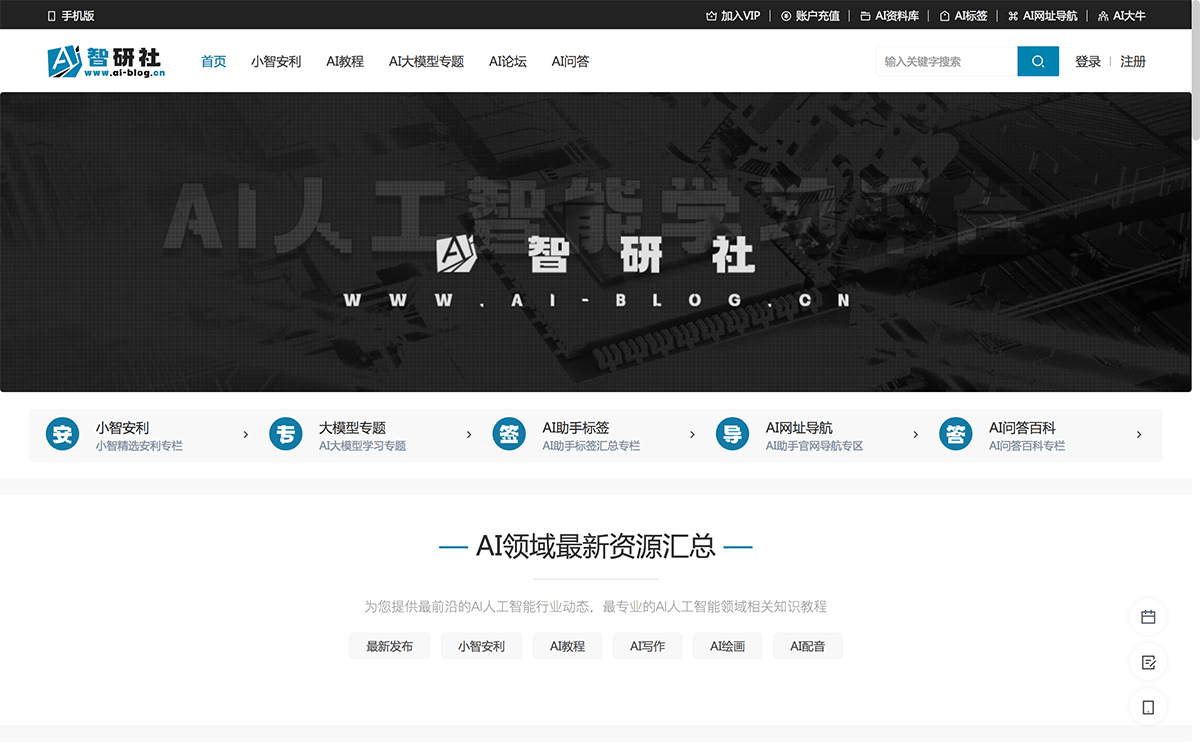Select 最新发布 filter tab
The image size is (1200, 750).
389,646
